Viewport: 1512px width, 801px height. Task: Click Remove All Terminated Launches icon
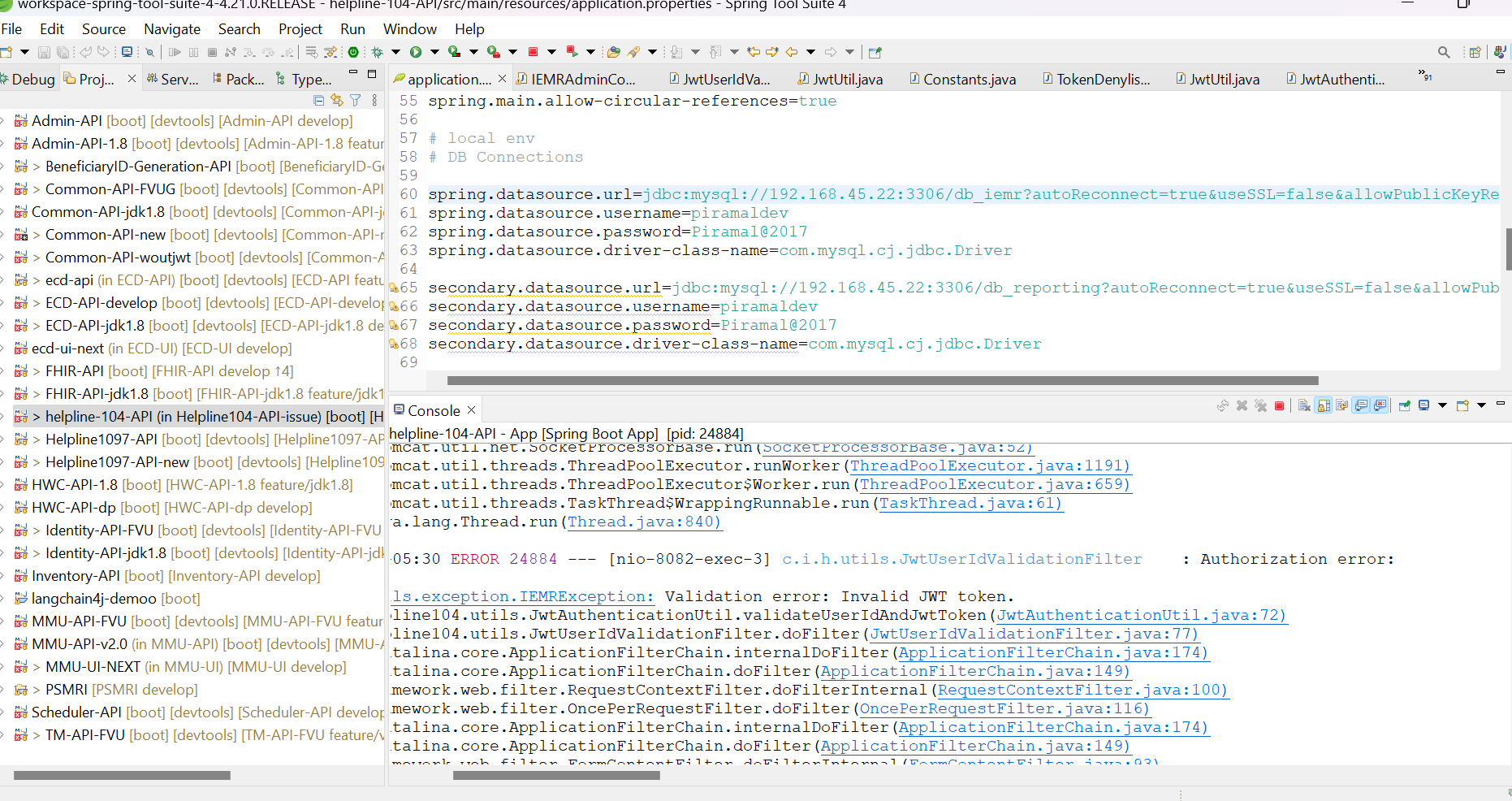1260,405
